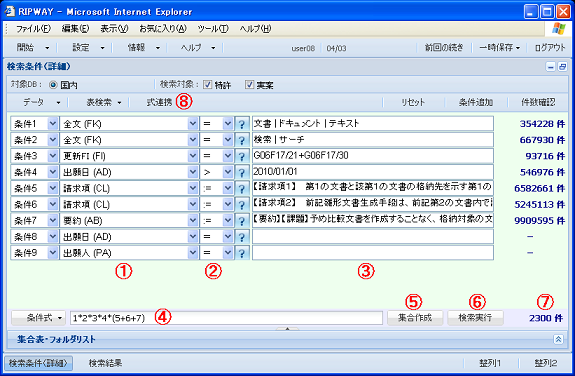Click the empty 条件8 value field

pos(373,237)
